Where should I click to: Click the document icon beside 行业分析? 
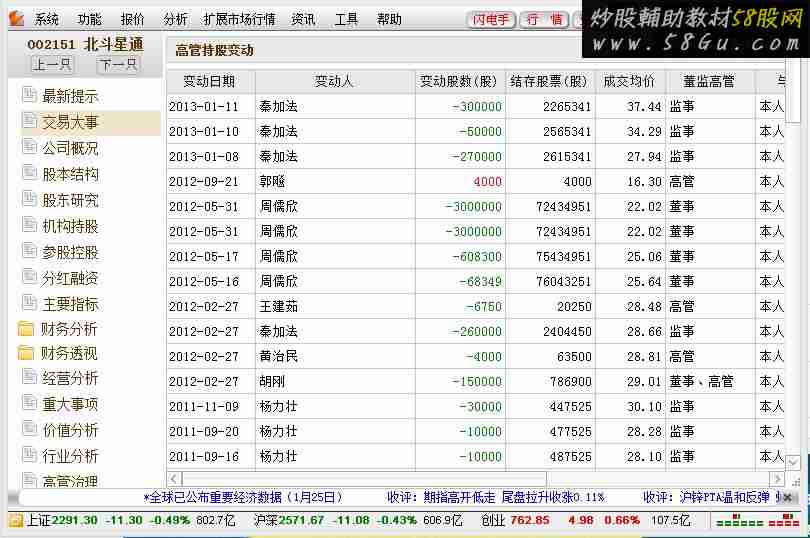click(x=29, y=455)
